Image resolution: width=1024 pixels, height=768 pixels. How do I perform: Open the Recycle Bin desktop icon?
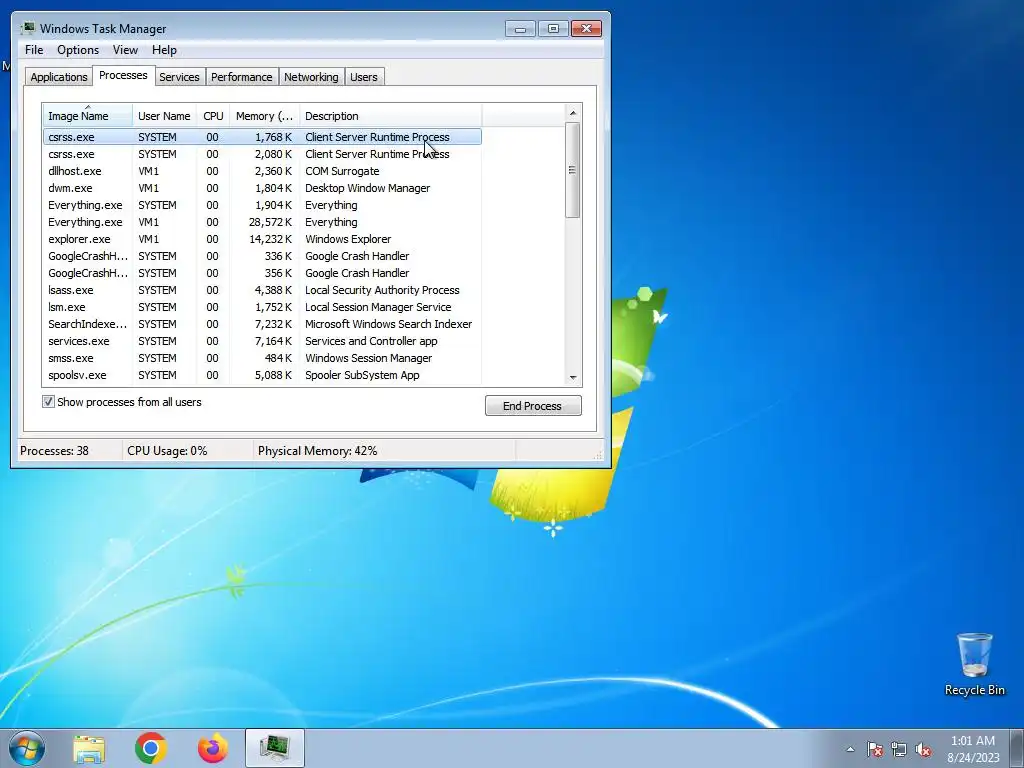pyautogui.click(x=974, y=664)
